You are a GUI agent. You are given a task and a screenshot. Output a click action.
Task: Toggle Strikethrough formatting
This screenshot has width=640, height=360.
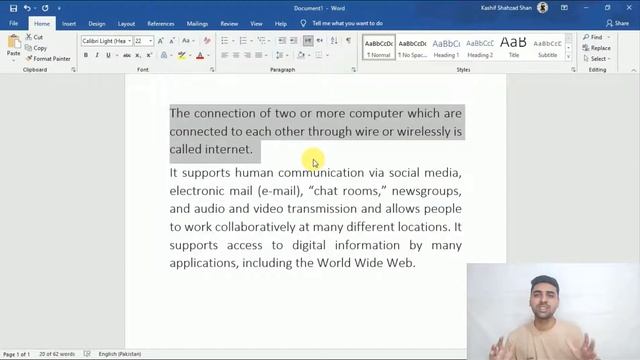127,55
